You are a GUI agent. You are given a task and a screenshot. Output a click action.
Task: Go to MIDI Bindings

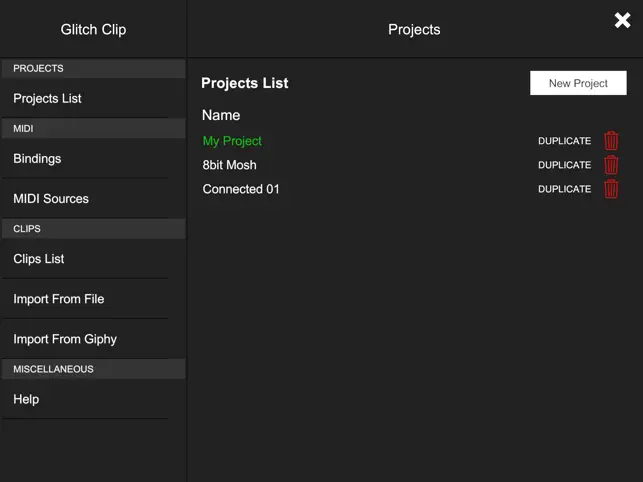(x=37, y=158)
